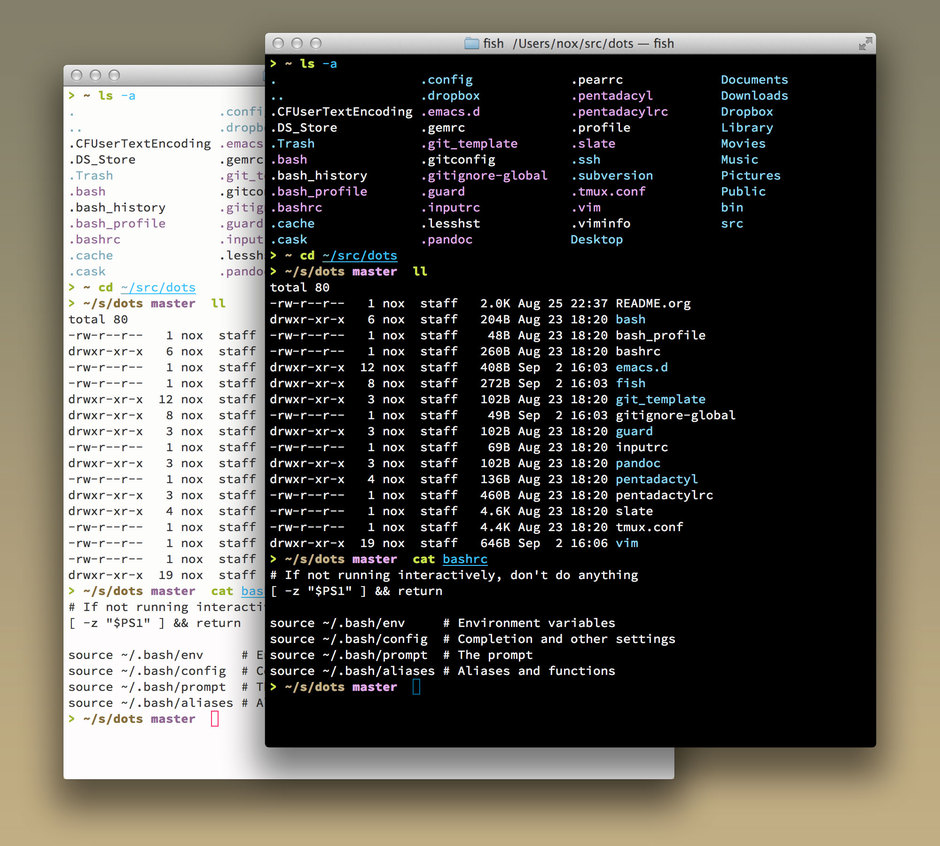Click 'source ~/.bash/env' line in dark terminal

338,624
